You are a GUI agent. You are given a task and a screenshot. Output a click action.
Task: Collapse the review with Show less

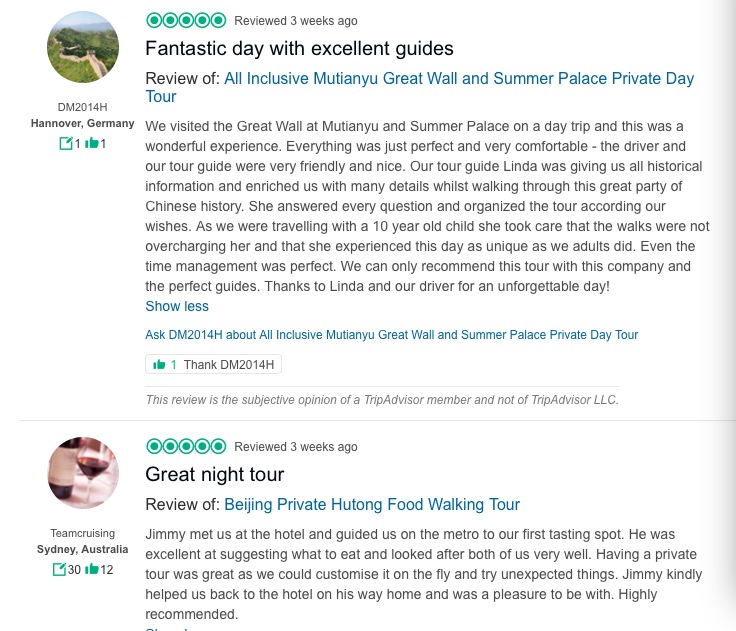tap(177, 306)
